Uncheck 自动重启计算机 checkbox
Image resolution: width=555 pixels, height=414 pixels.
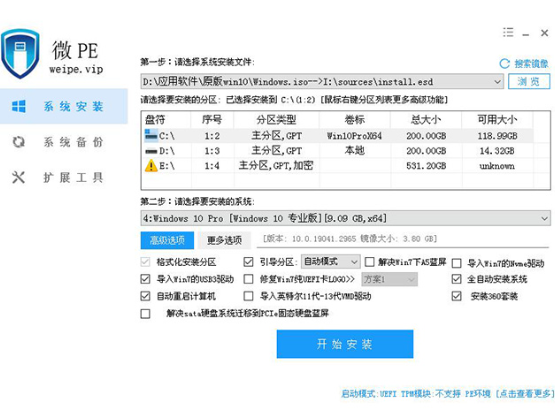[145, 296]
